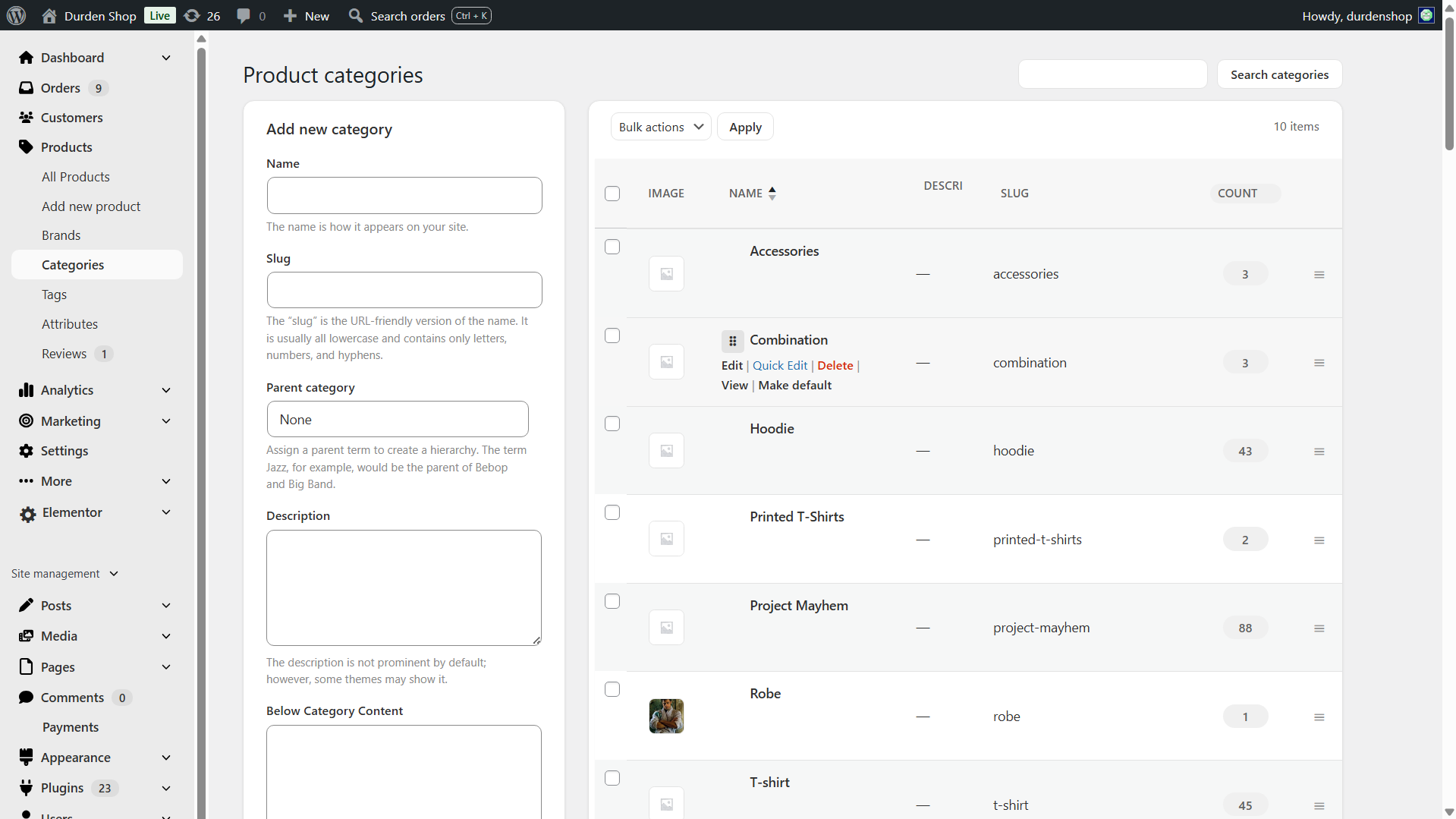Select all categories with the header checkbox

pos(612,194)
